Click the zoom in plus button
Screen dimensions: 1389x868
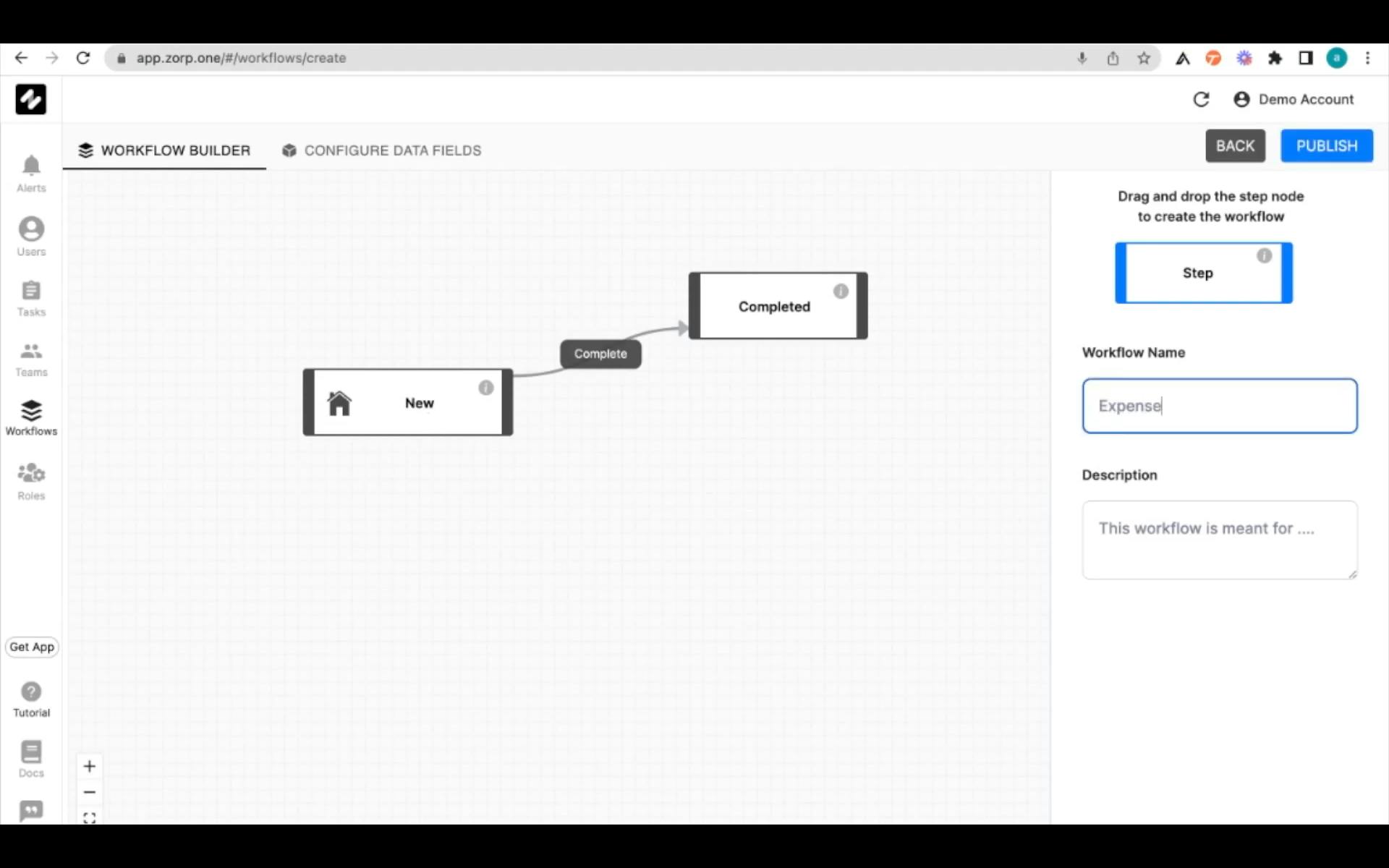[x=90, y=766]
